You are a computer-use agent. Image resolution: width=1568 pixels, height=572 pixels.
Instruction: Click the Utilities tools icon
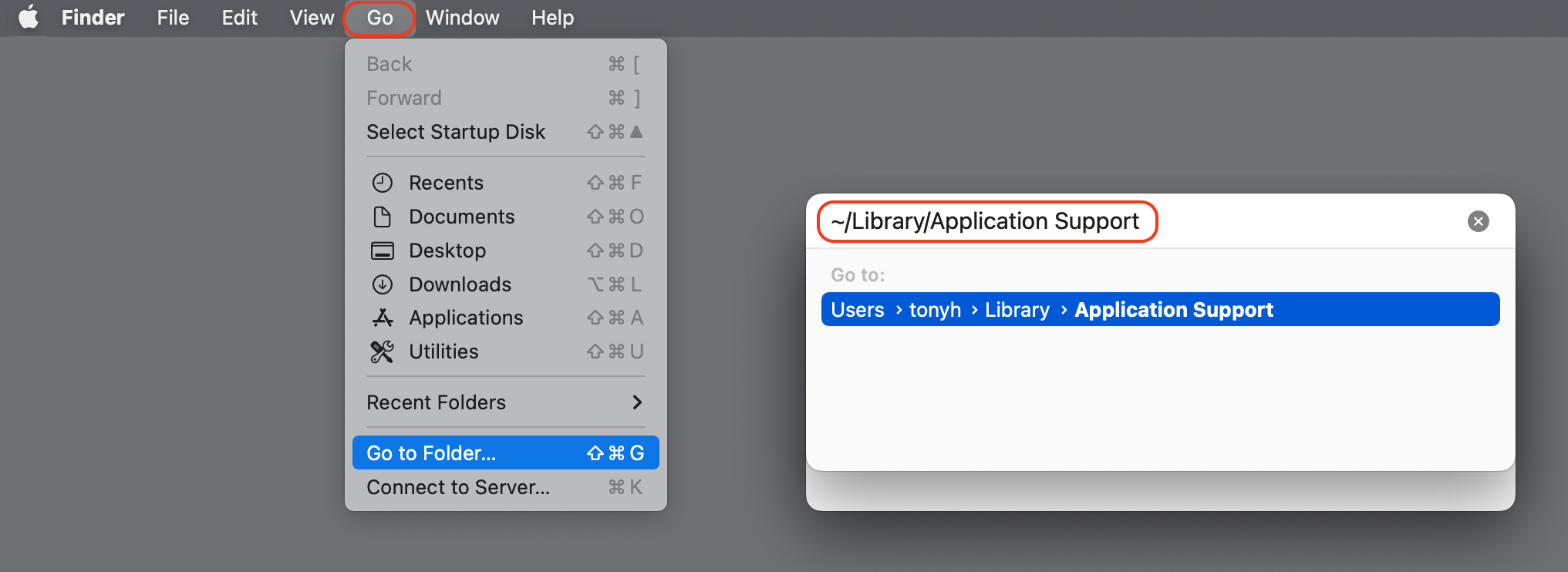383,352
